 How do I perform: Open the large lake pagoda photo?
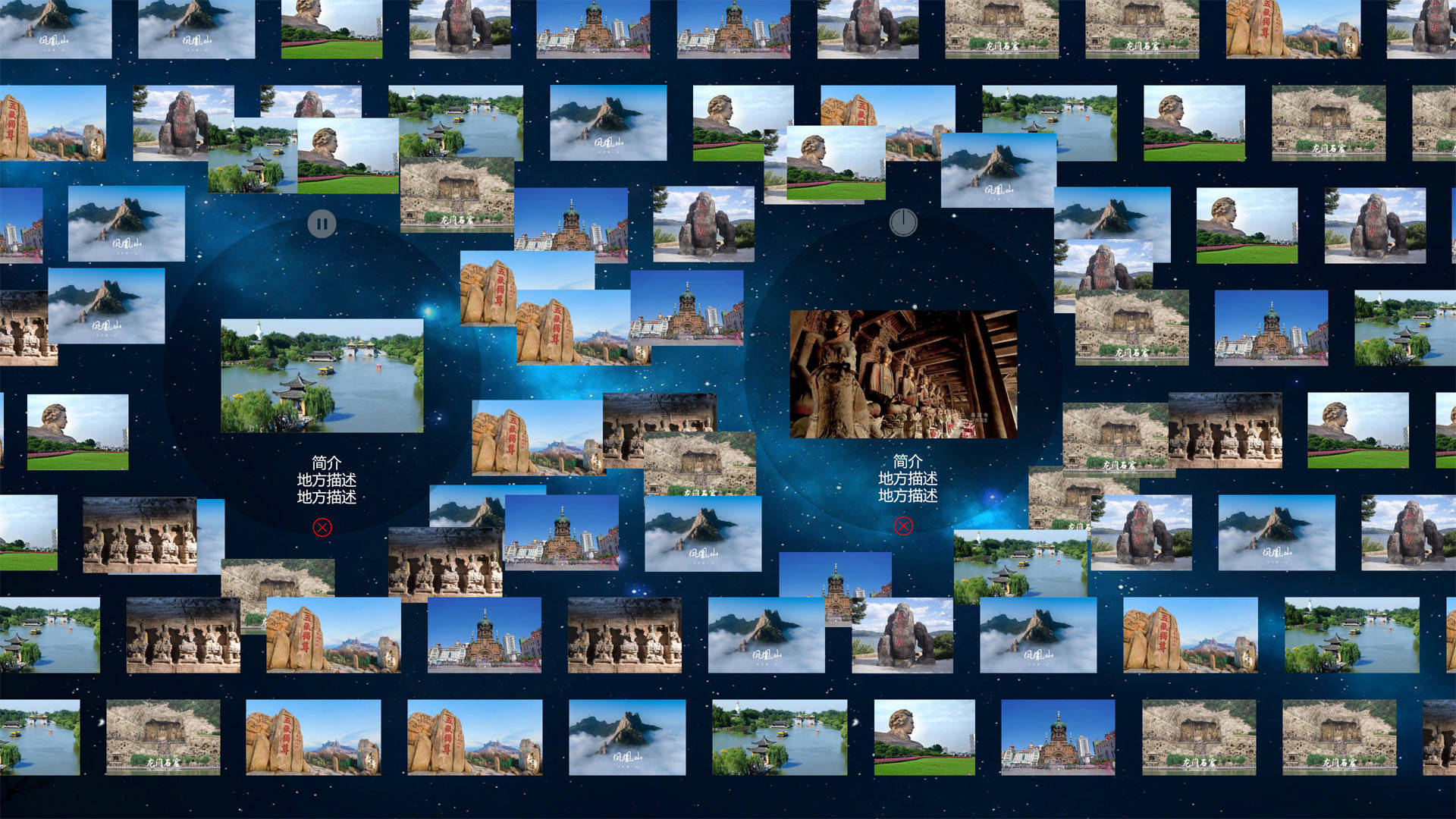[x=322, y=375]
